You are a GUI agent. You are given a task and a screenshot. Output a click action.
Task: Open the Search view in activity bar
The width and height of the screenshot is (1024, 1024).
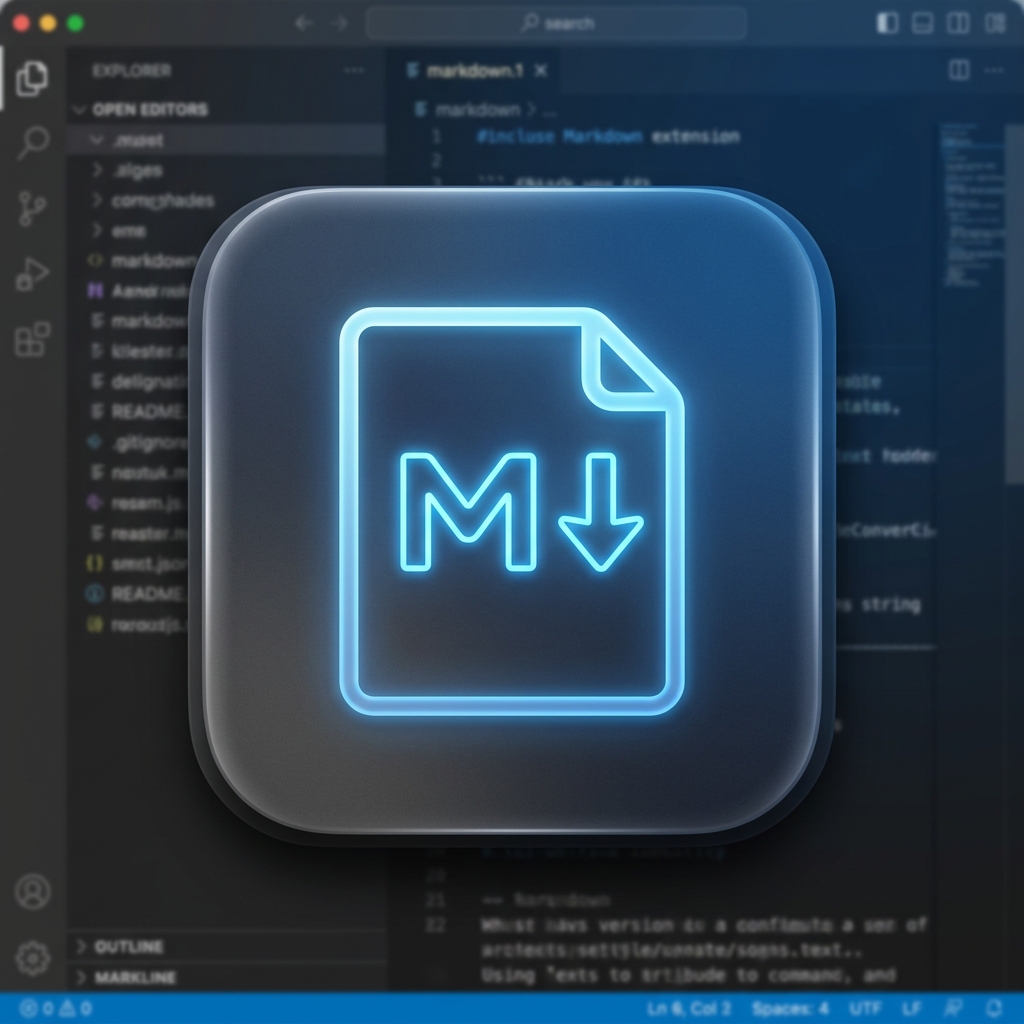pos(33,142)
